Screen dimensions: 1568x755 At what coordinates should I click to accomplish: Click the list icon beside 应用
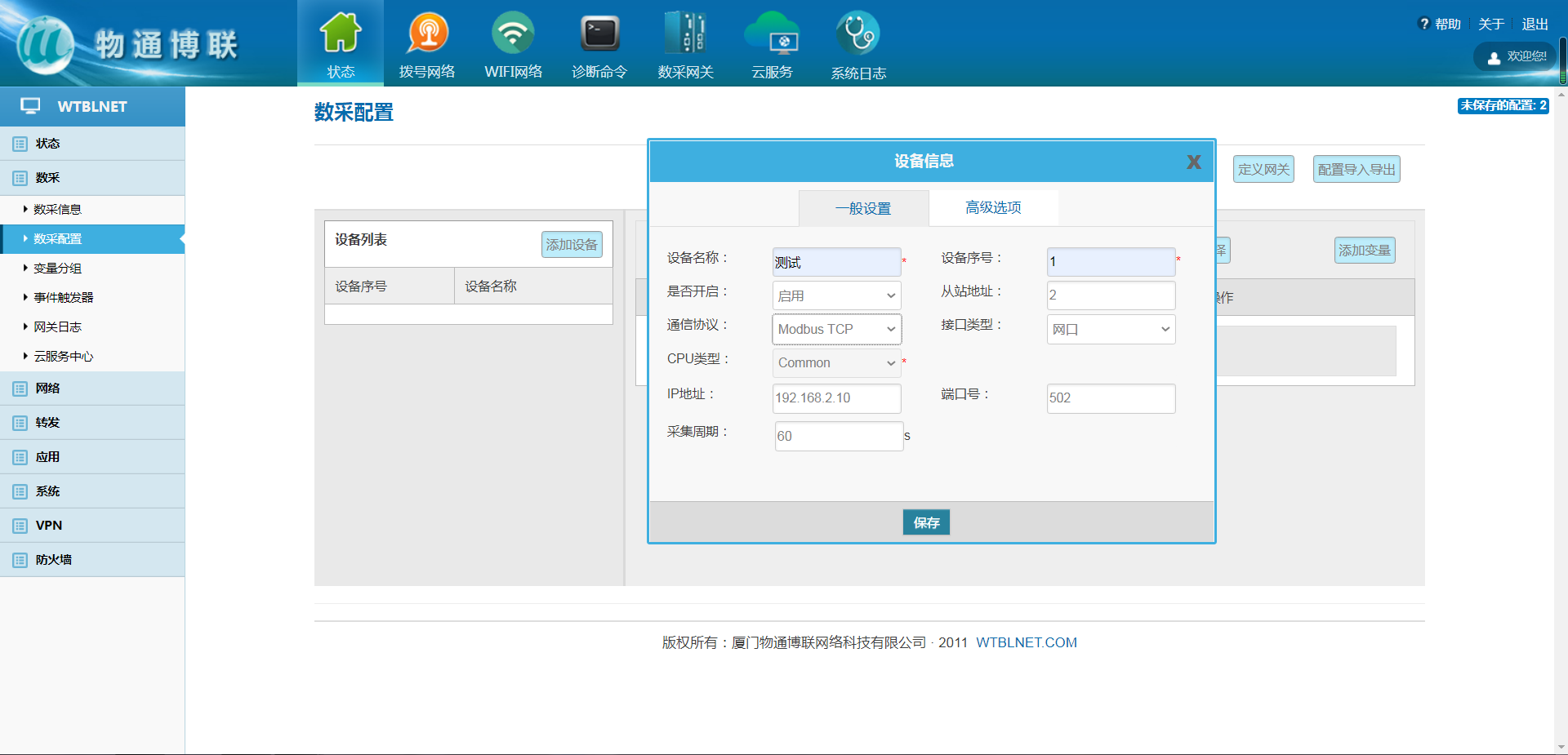(x=20, y=457)
